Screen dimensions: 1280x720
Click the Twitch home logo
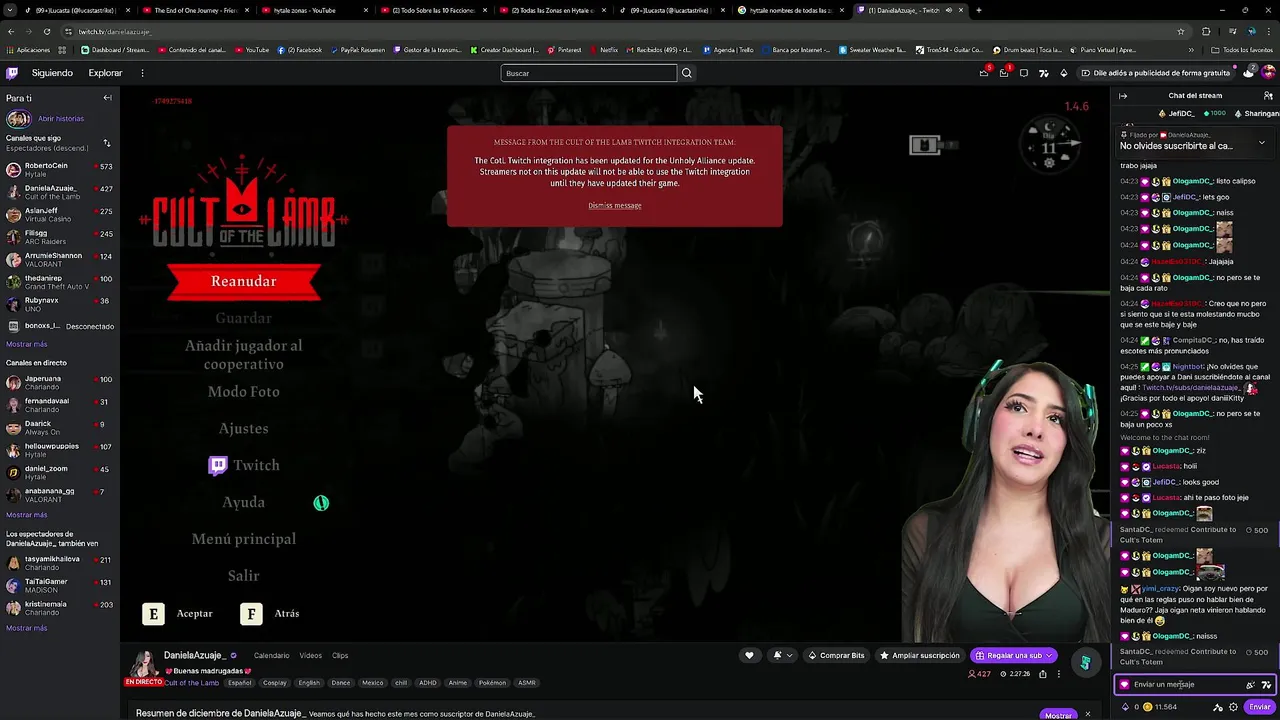tap(11, 73)
